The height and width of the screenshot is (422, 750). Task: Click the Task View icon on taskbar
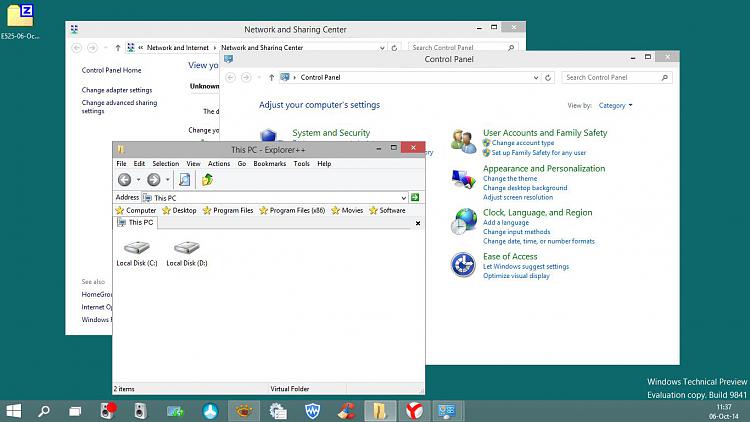pos(75,411)
